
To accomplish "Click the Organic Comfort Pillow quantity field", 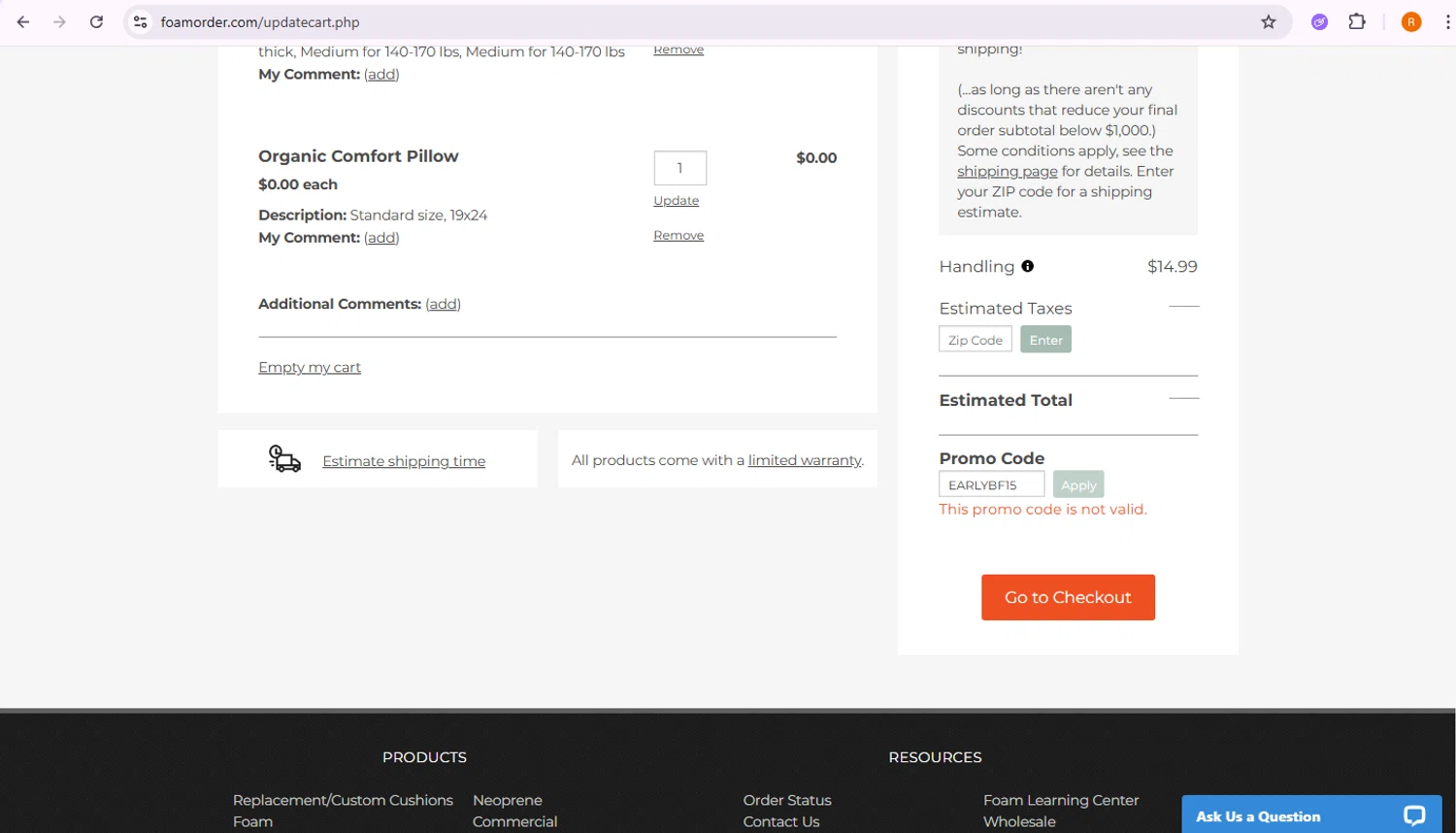I will [679, 168].
